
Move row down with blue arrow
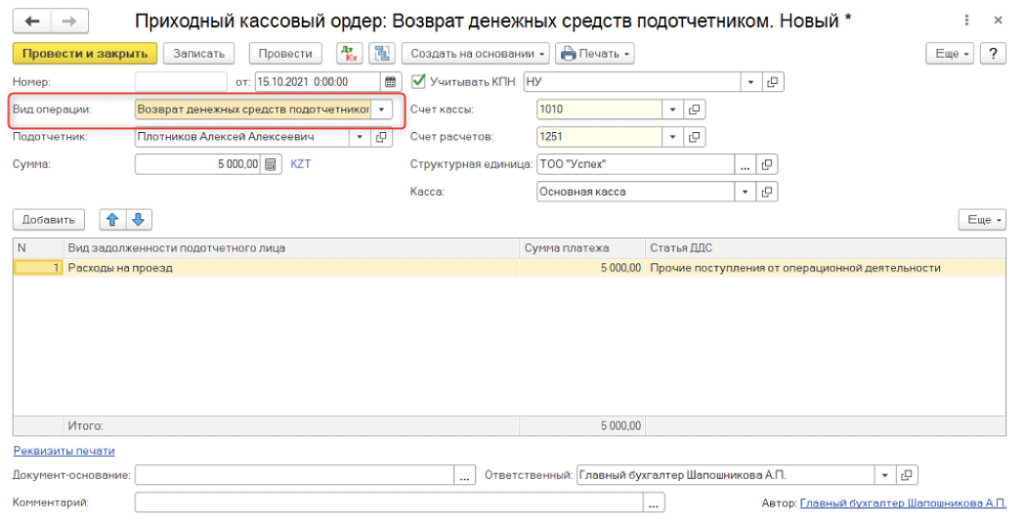tap(138, 220)
